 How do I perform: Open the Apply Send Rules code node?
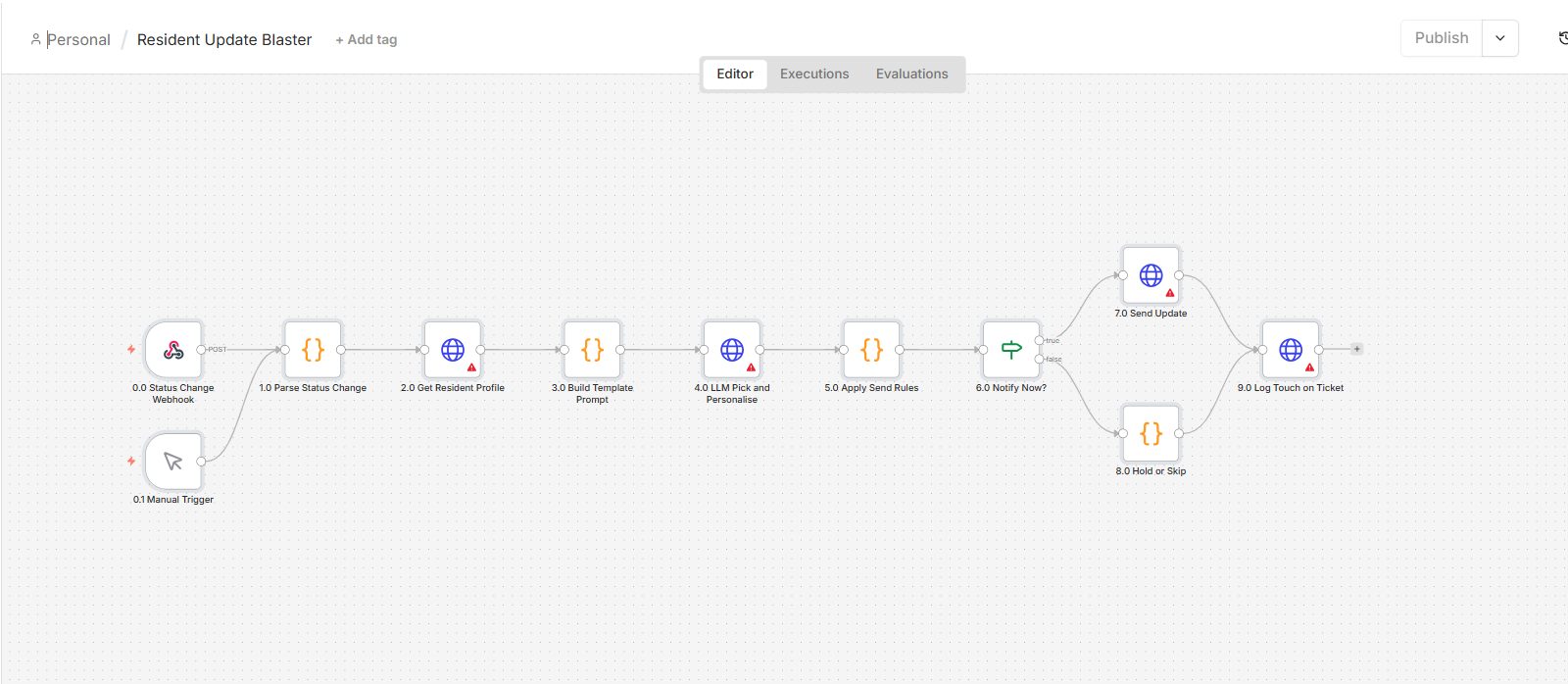[x=871, y=350]
